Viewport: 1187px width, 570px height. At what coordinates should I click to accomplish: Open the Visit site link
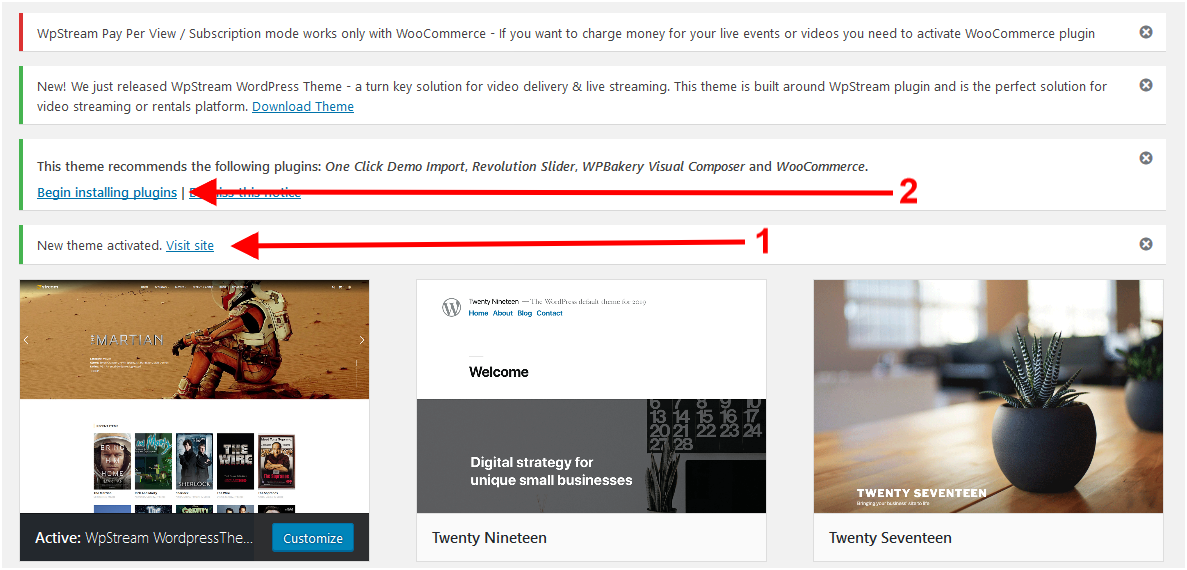tap(190, 245)
